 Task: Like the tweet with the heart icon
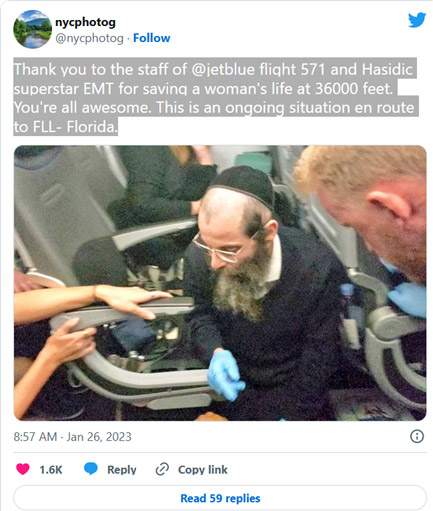[x=23, y=469]
